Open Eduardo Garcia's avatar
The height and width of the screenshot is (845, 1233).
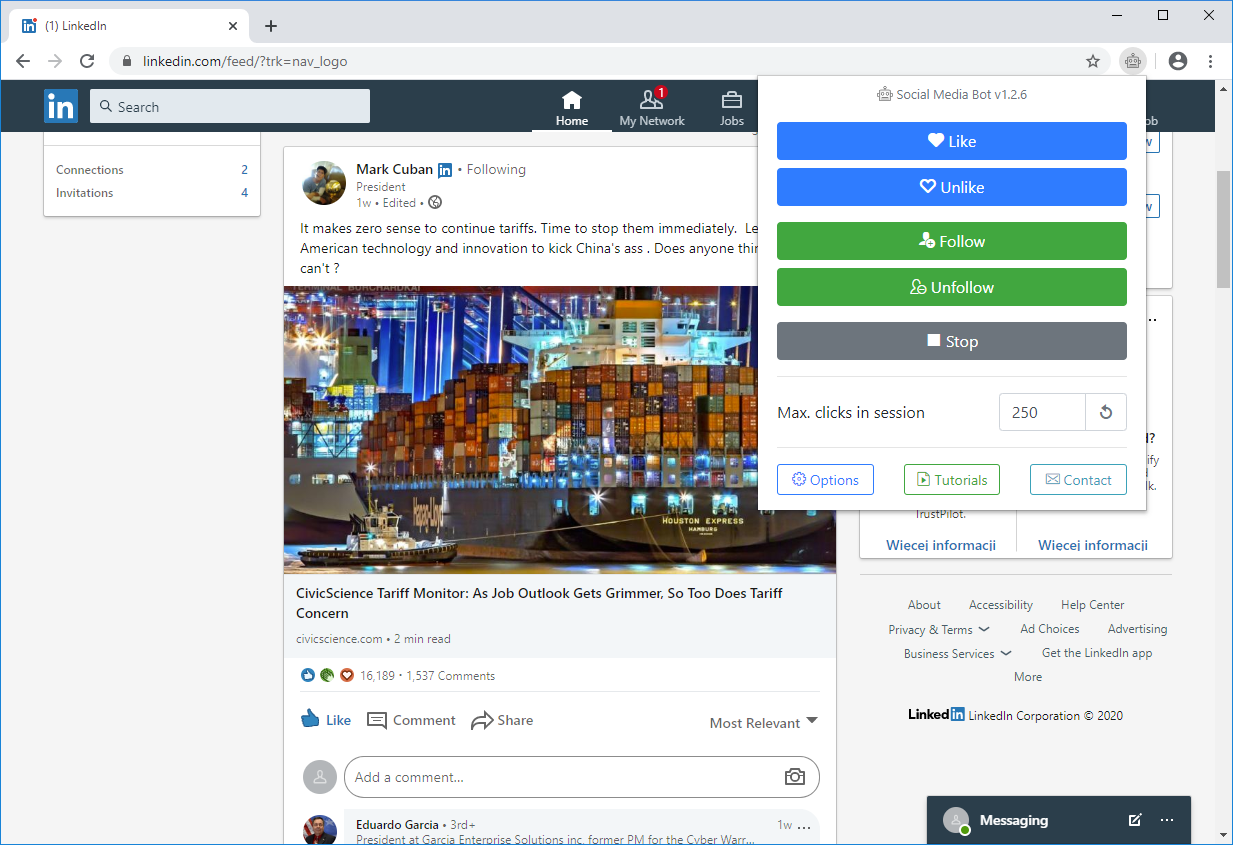320,830
